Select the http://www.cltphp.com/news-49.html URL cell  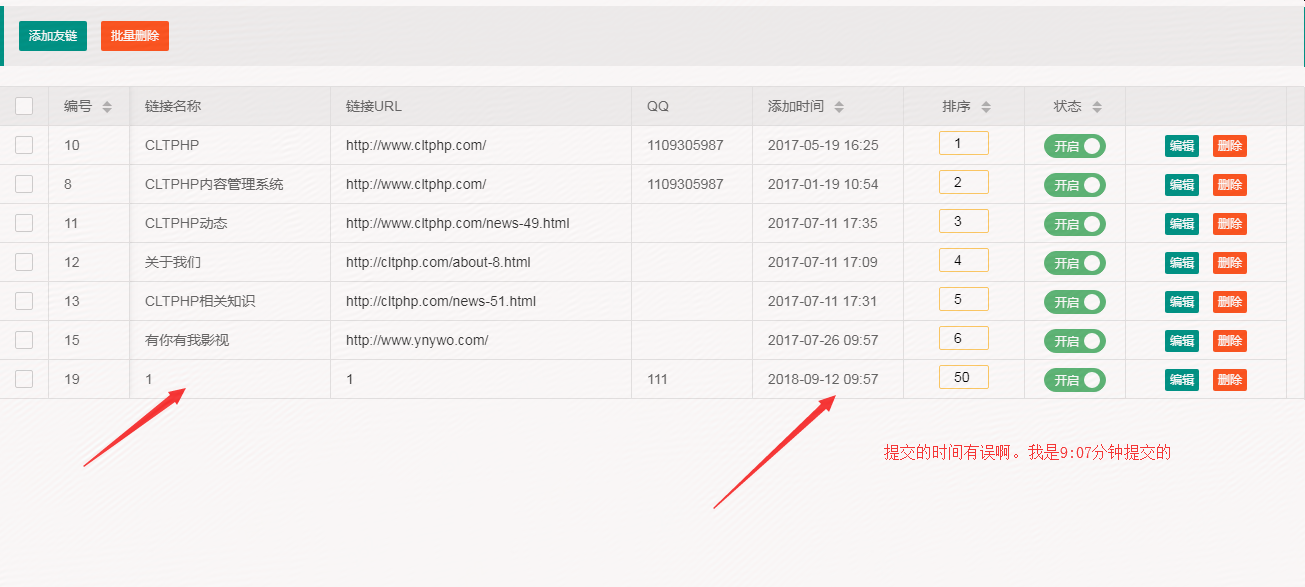481,223
